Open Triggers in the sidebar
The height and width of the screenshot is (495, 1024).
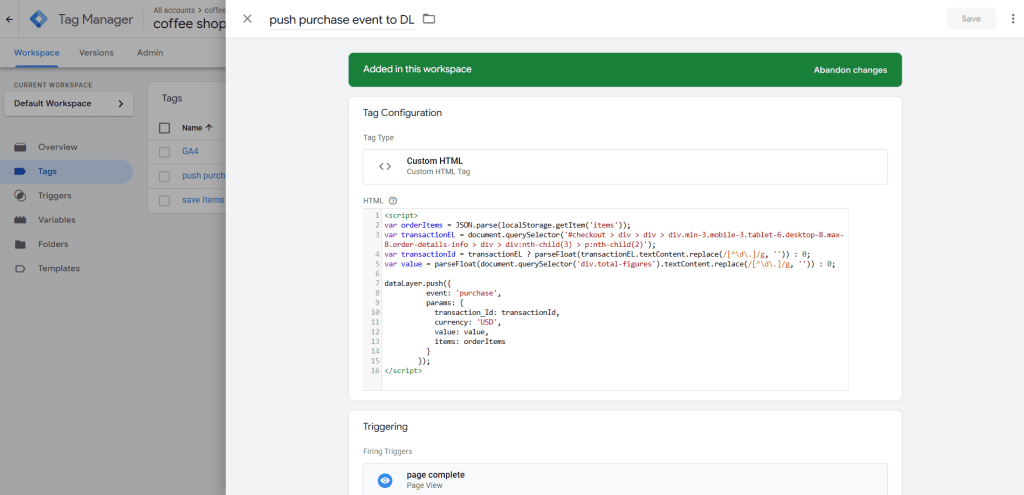(x=55, y=196)
